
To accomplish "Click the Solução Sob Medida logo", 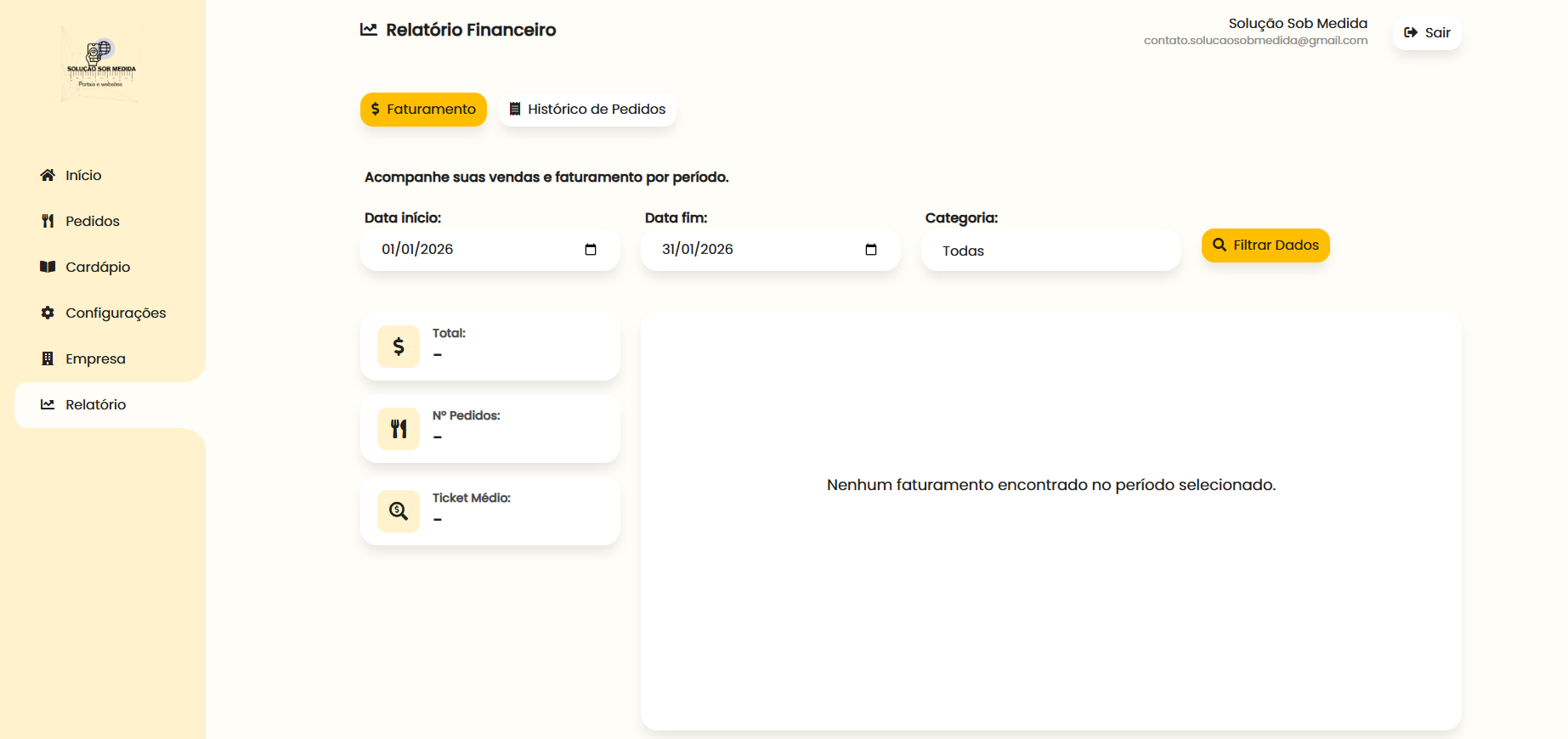I will point(100,64).
